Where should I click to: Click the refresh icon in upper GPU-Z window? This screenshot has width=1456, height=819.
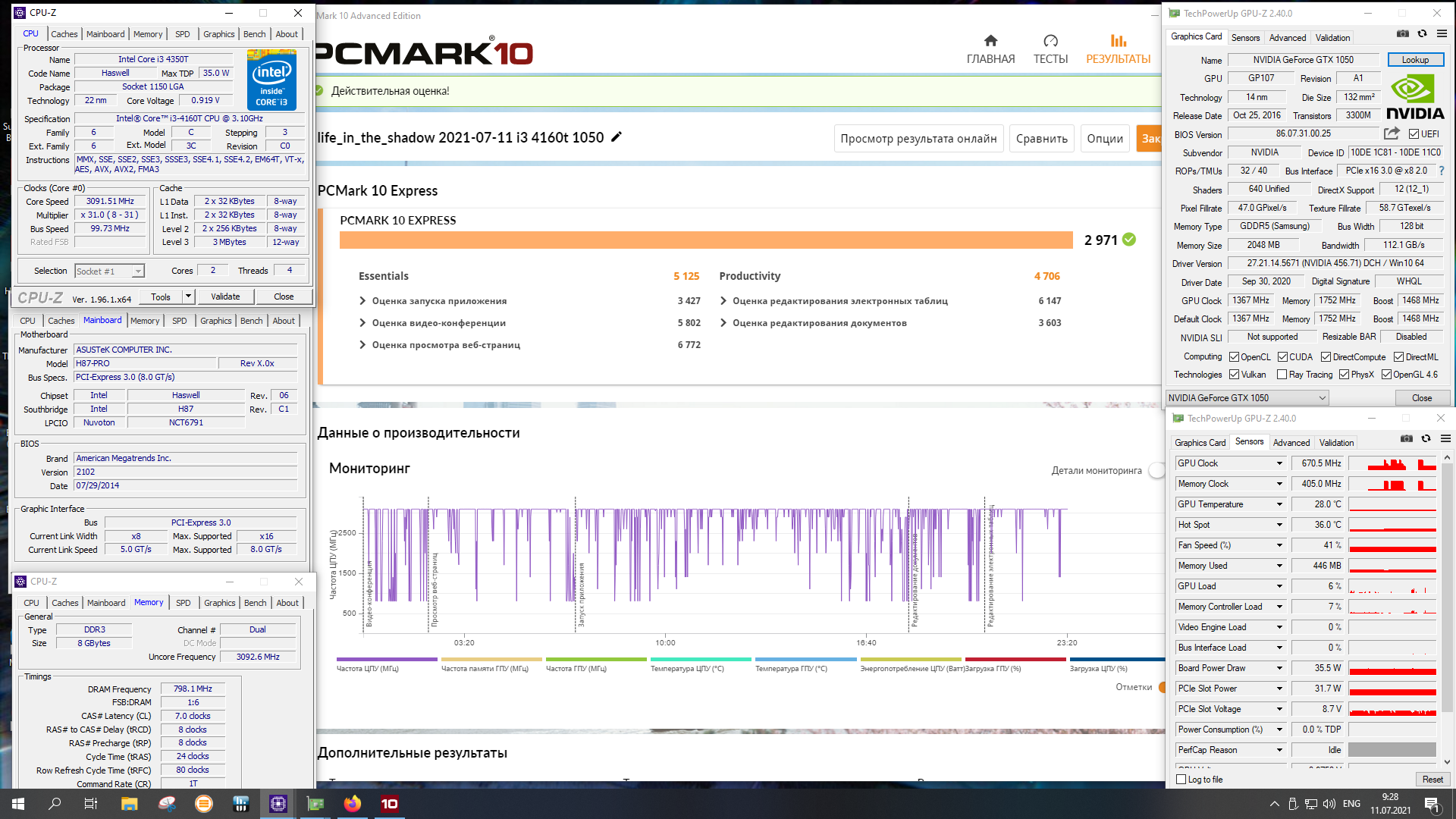point(1422,33)
